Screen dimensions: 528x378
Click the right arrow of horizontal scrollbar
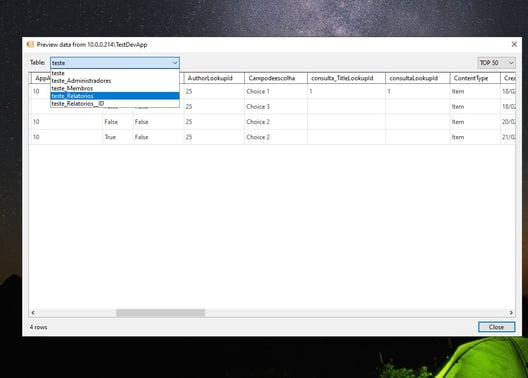[511, 313]
